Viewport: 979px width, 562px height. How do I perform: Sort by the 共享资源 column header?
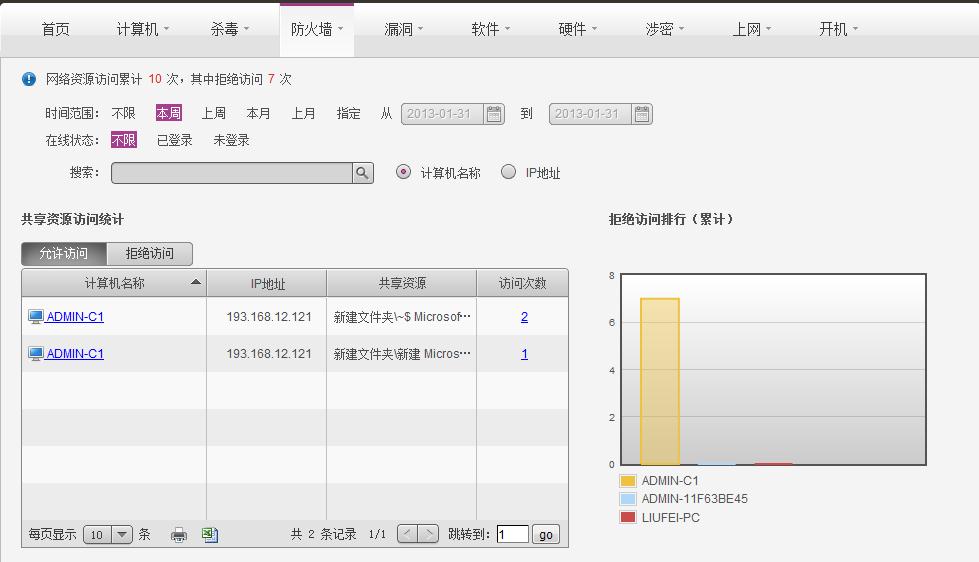click(402, 283)
